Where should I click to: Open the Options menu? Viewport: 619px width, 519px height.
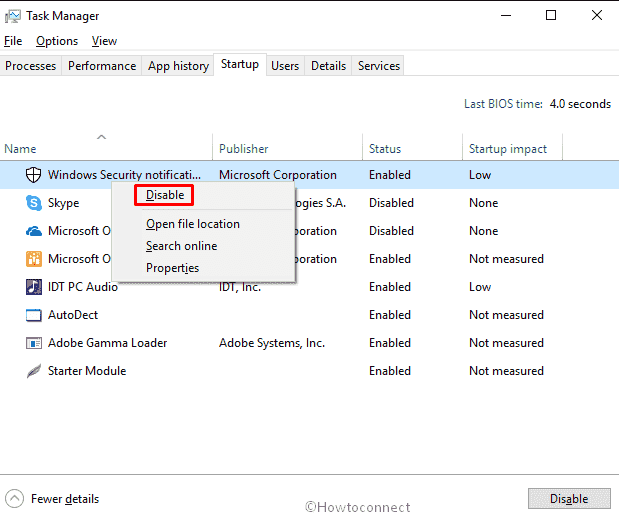tap(57, 41)
